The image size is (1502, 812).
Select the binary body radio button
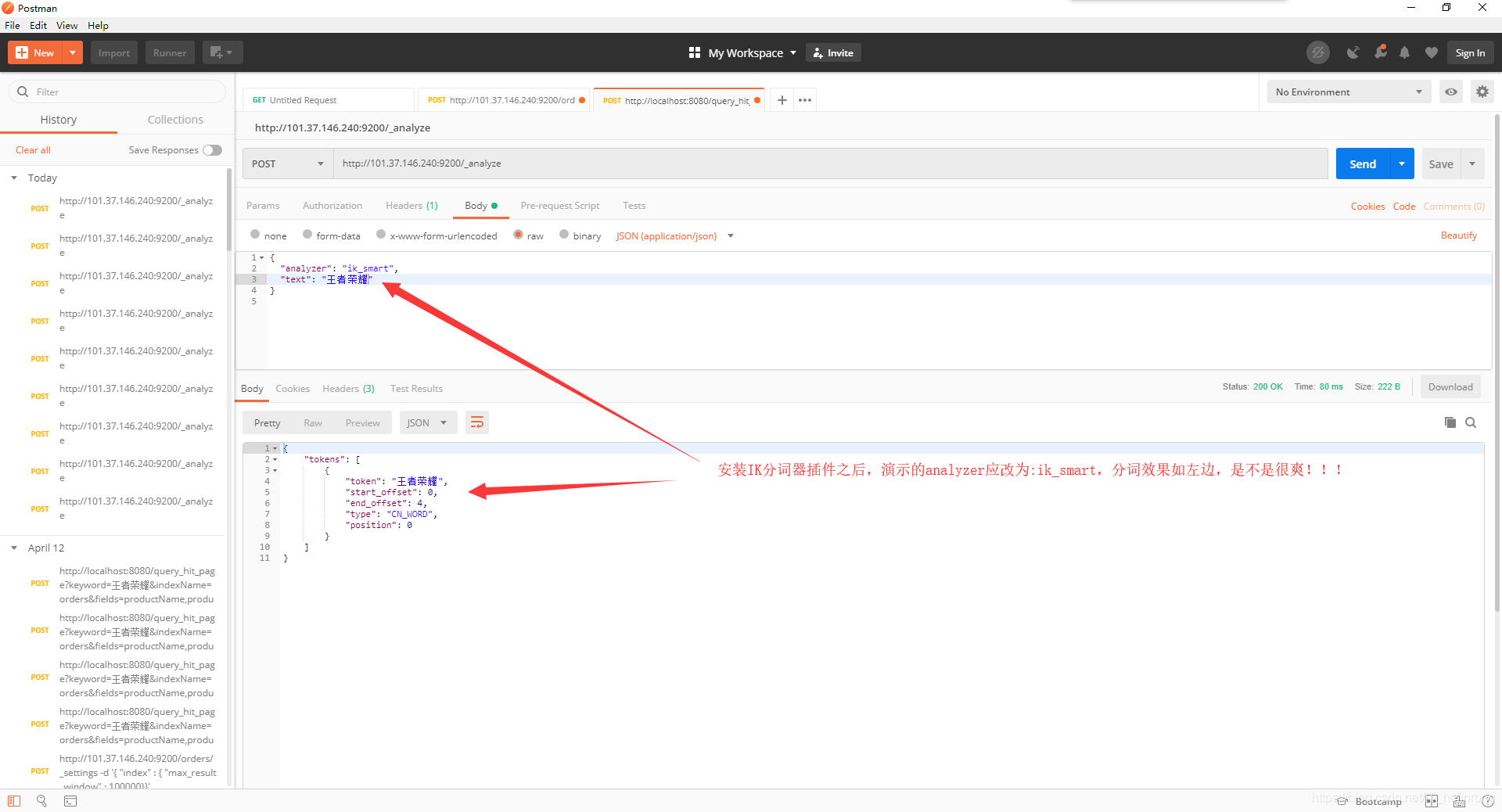coord(564,235)
